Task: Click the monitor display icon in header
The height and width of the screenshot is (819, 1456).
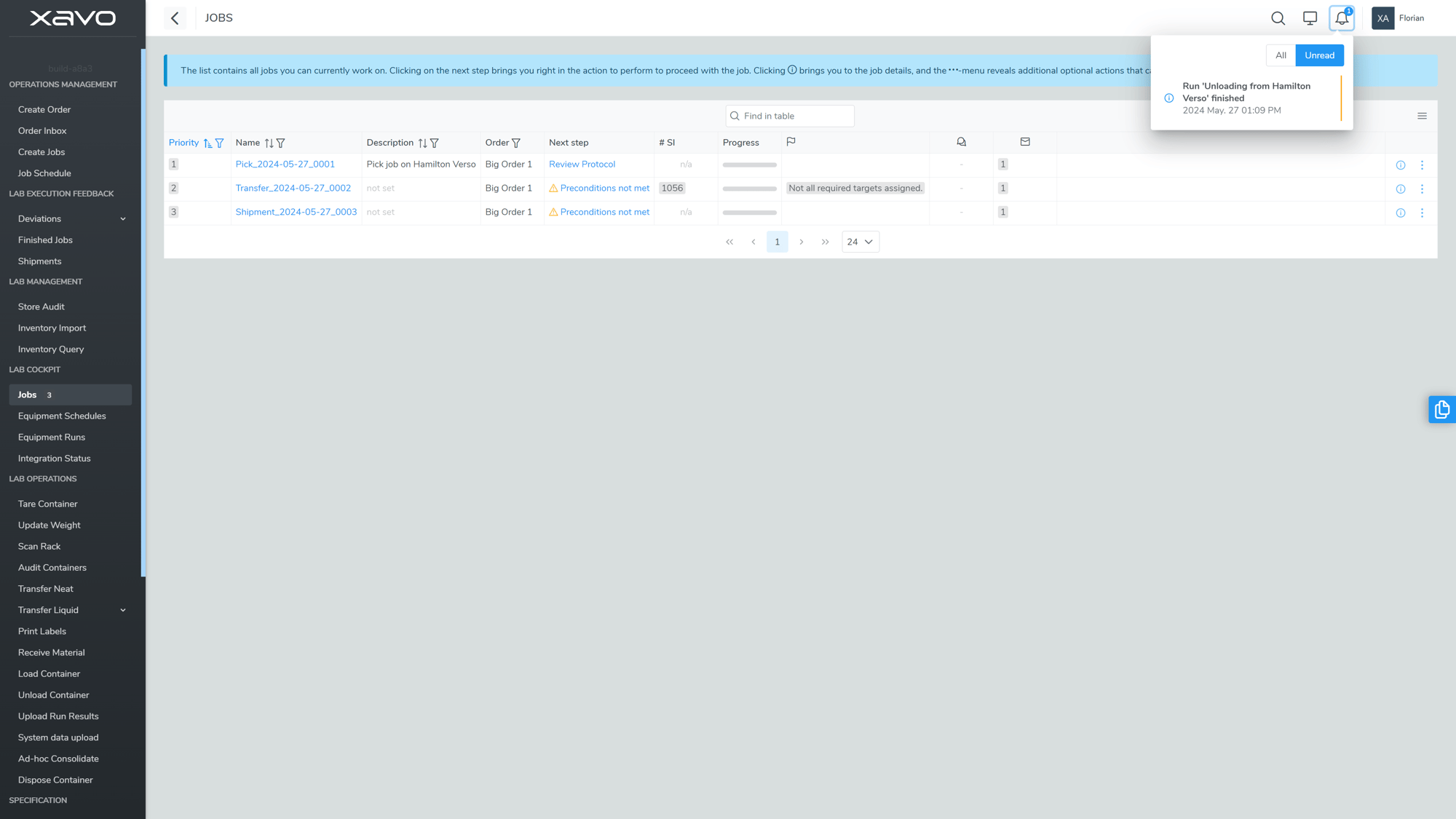Action: (1310, 18)
